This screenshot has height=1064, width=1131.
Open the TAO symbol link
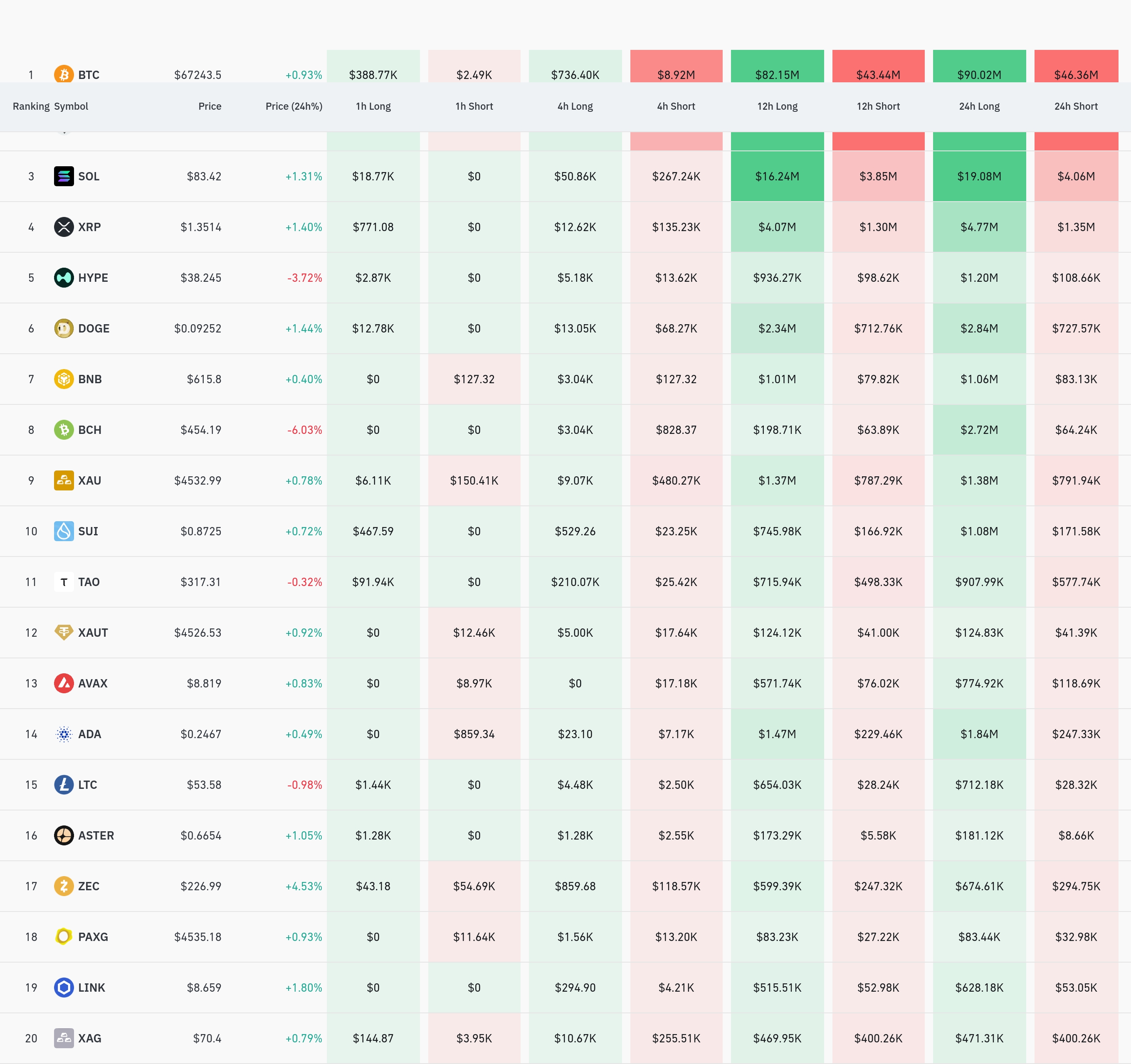coord(89,582)
